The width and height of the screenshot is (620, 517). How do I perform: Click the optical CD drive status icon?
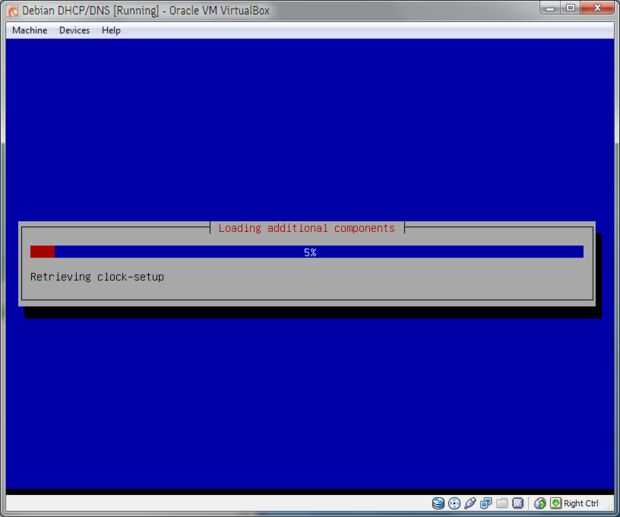click(x=454, y=503)
